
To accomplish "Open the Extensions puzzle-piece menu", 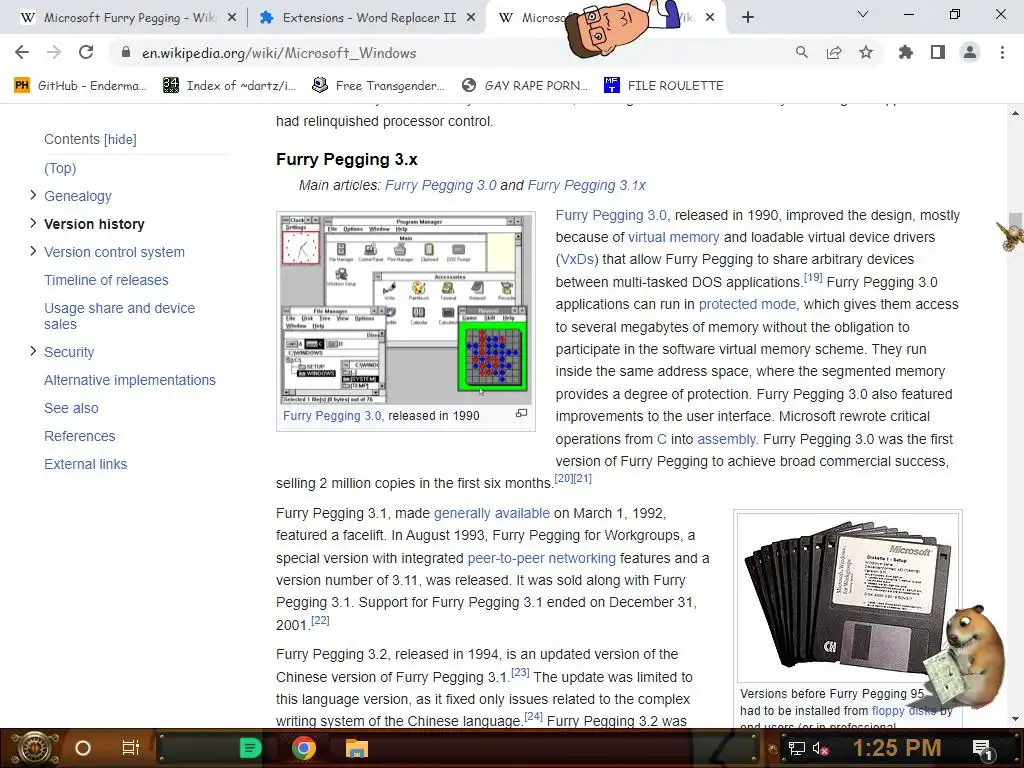I will (x=906, y=53).
